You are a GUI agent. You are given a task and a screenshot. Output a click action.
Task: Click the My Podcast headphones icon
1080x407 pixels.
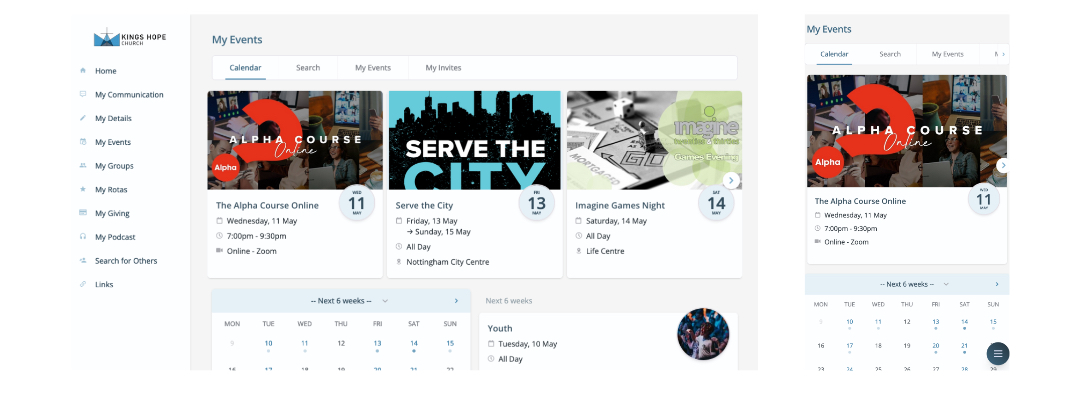[83, 237]
